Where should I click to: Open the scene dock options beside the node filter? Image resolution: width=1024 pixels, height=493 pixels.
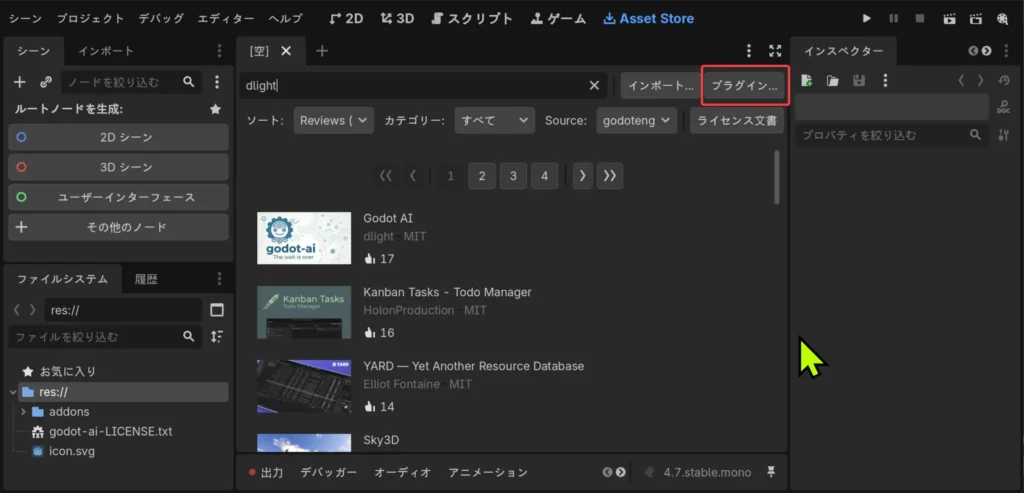217,82
